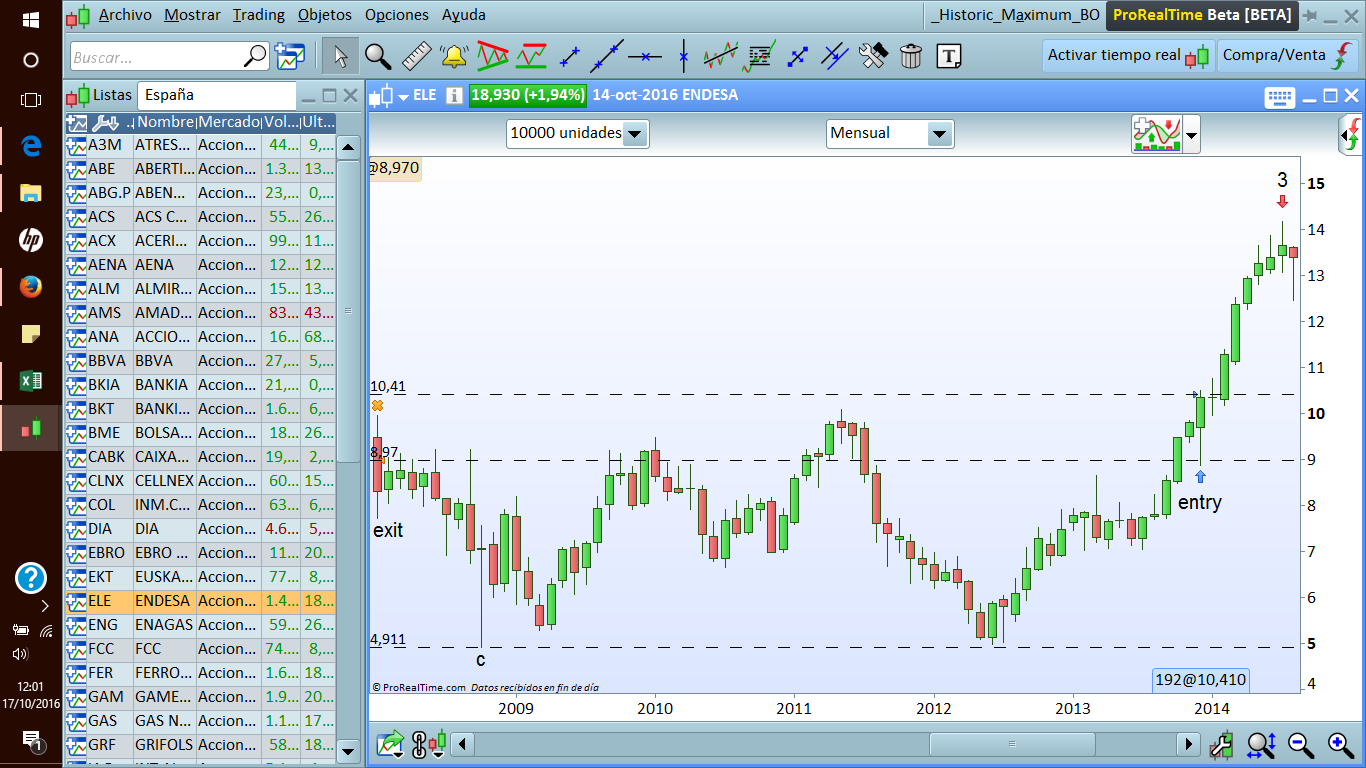Click the lists configuration wrench icon
Screen dimensions: 1366x768
(105, 123)
